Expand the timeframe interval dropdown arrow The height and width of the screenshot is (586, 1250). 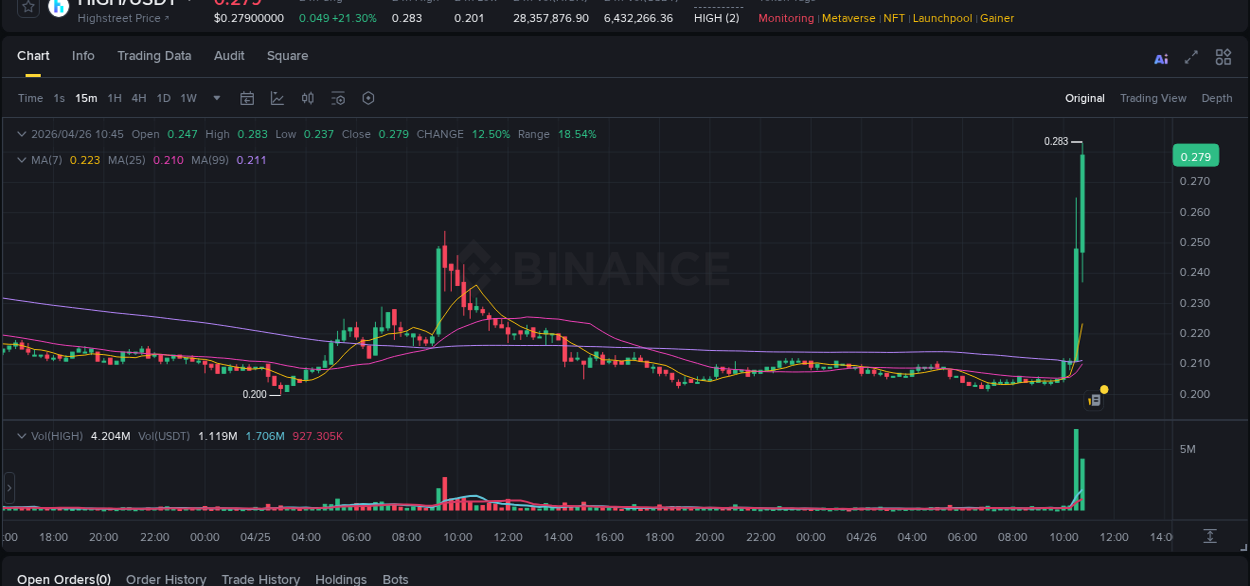216,98
